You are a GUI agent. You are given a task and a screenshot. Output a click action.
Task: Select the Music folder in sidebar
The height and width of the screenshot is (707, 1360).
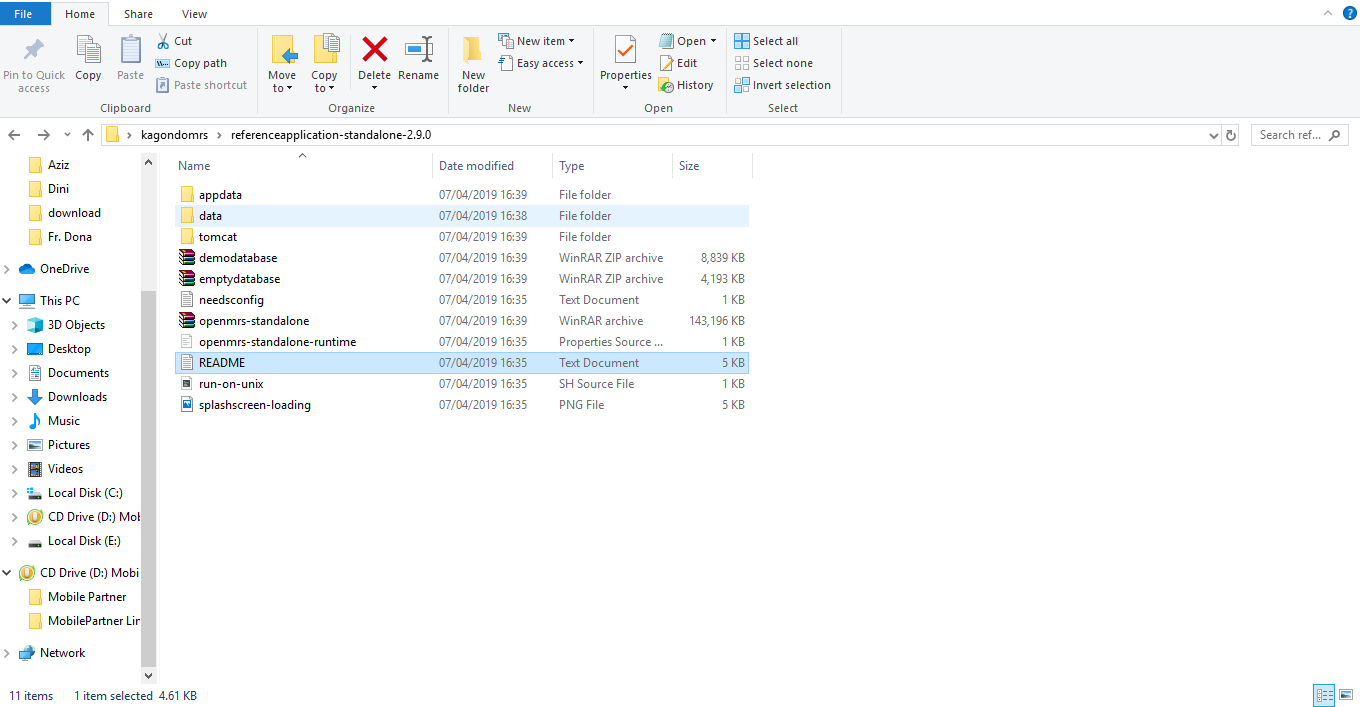click(64, 421)
